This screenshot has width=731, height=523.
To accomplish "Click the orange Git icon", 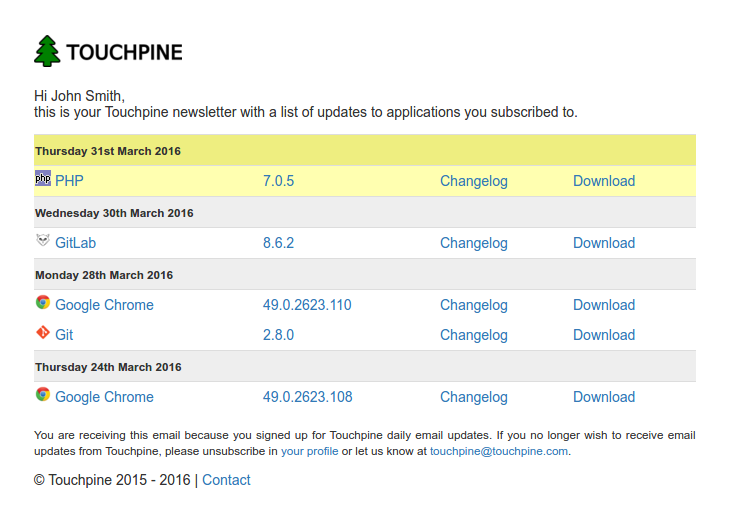I will [43, 333].
